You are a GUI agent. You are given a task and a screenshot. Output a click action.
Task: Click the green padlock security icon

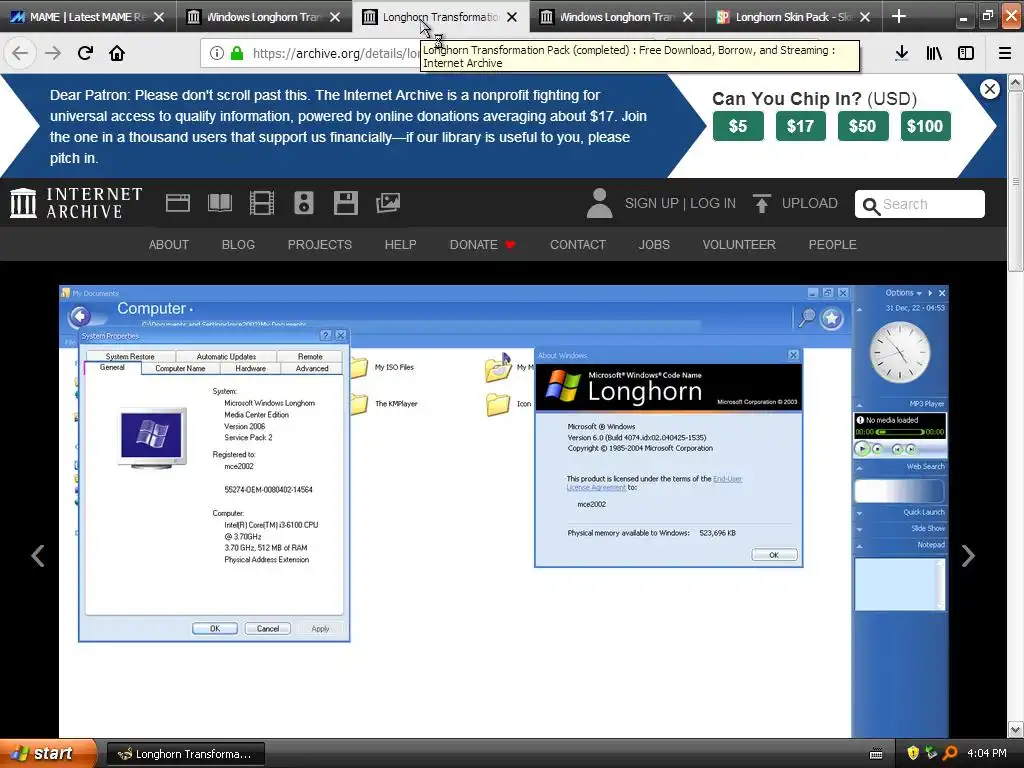[x=236, y=53]
